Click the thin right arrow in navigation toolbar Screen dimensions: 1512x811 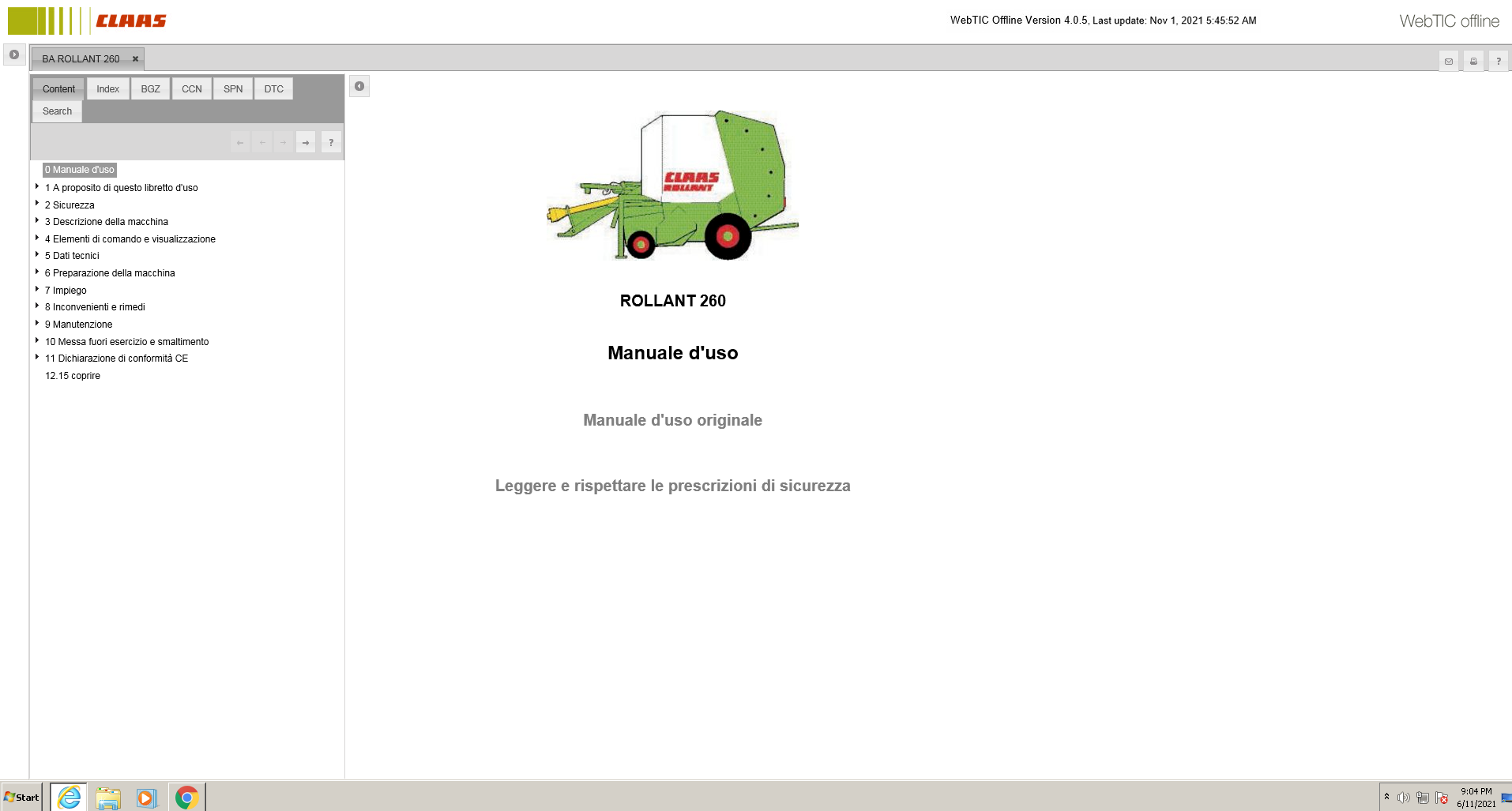point(283,142)
